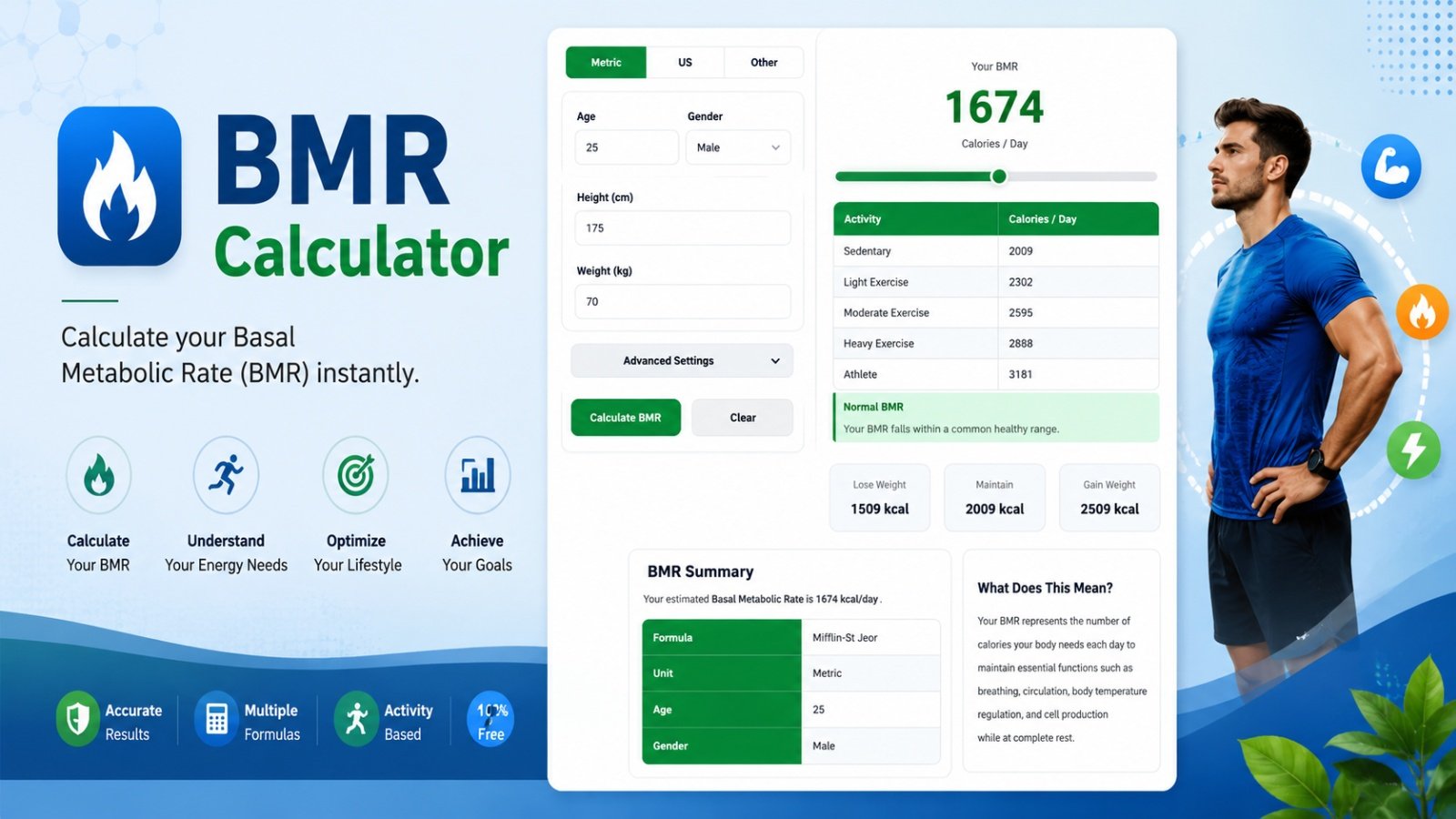The image size is (1456, 819).
Task: Click the Calculate Your BMR flame icon
Action: pyautogui.click(x=98, y=475)
